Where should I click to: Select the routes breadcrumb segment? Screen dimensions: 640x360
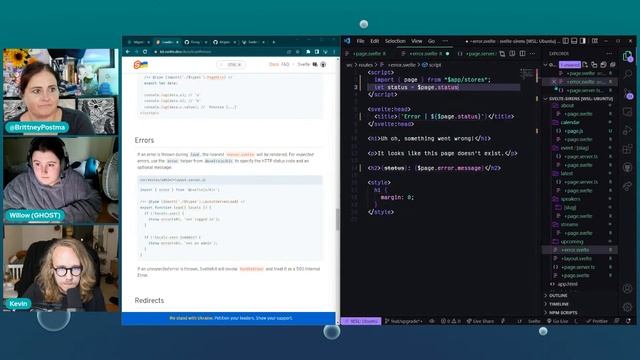click(x=366, y=65)
